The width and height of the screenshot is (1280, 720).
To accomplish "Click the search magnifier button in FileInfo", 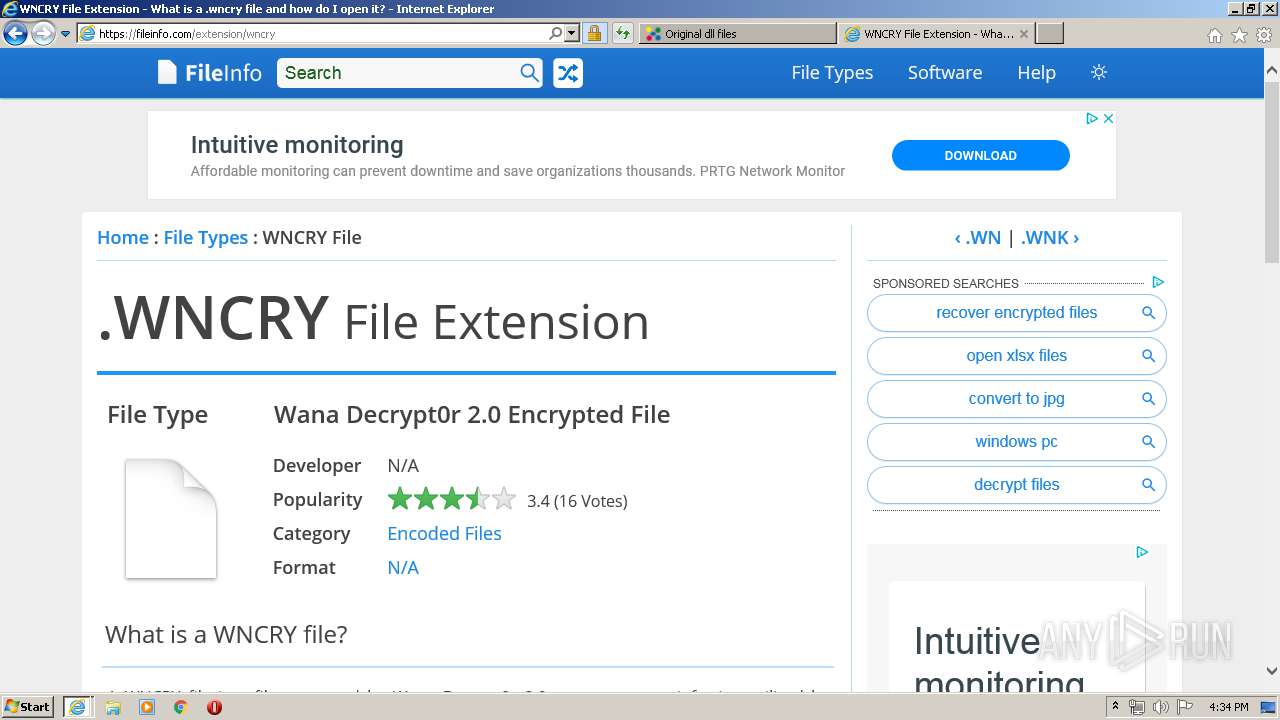I will [530, 73].
